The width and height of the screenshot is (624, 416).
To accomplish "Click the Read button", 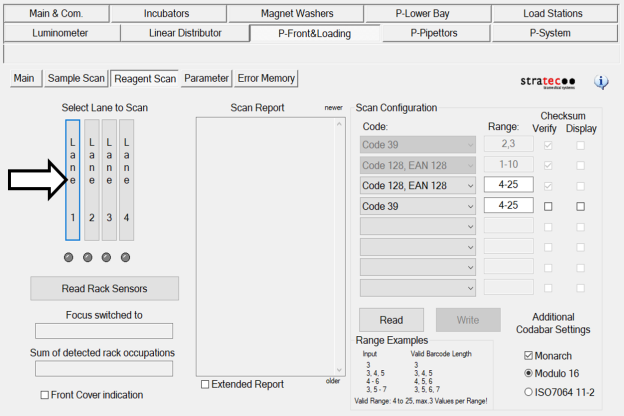I will point(393,320).
